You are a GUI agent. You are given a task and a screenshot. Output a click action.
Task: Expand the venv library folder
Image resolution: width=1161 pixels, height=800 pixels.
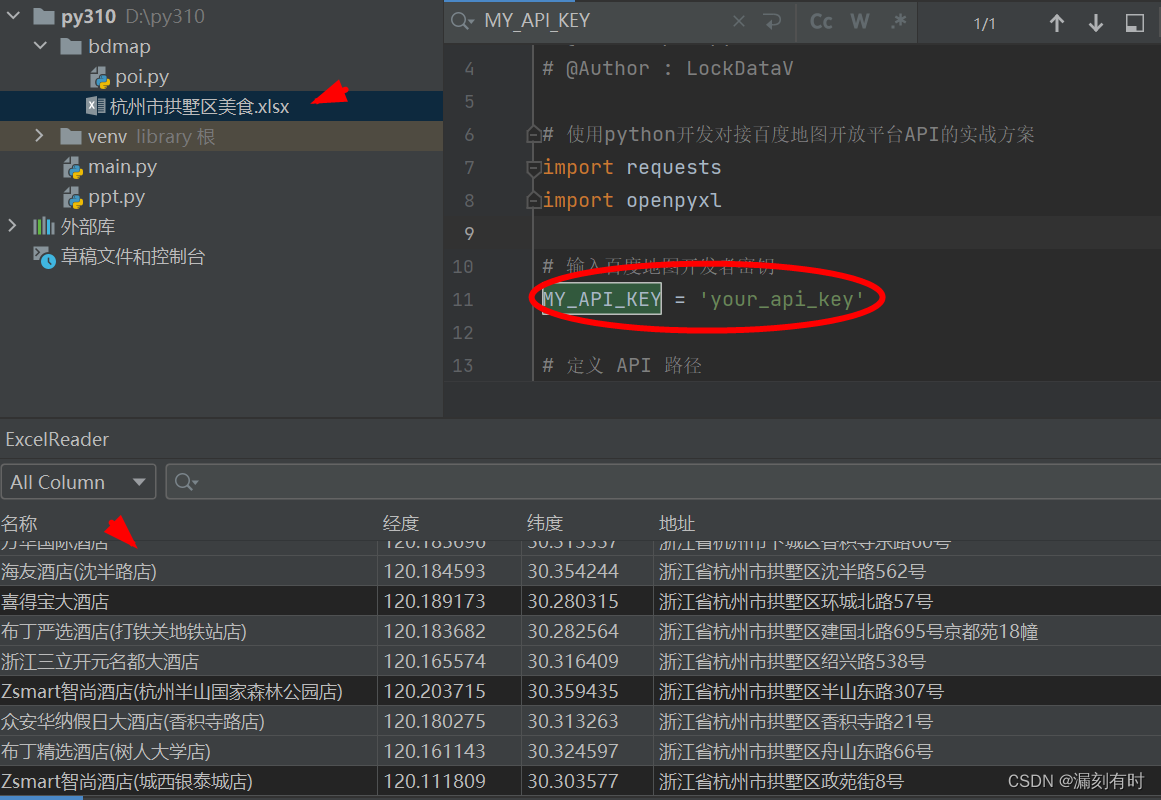point(39,136)
